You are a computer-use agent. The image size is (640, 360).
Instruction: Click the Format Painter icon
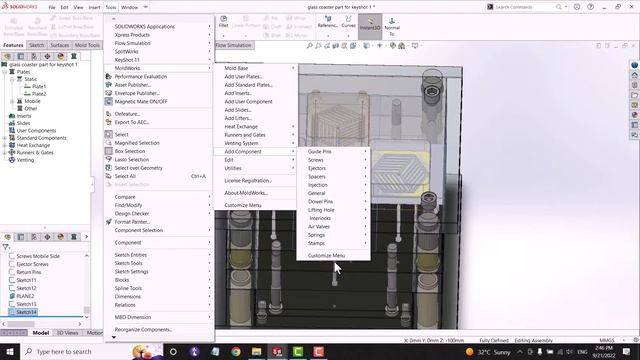[x=109, y=222]
